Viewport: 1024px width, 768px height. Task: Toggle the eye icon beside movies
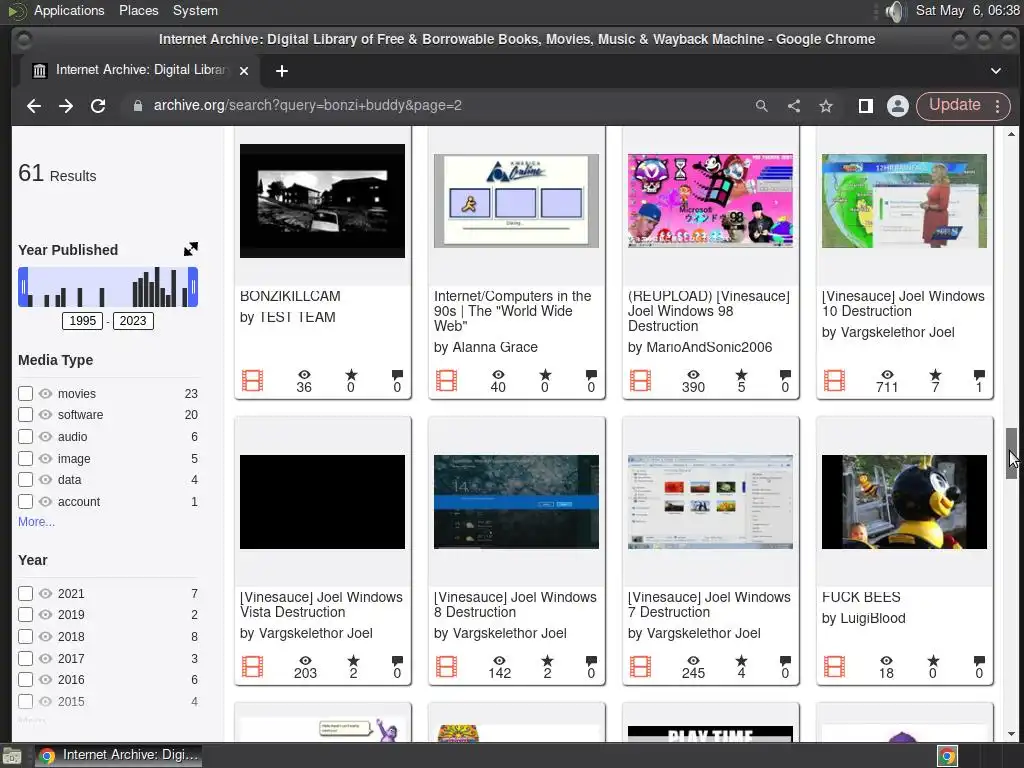tap(45, 394)
